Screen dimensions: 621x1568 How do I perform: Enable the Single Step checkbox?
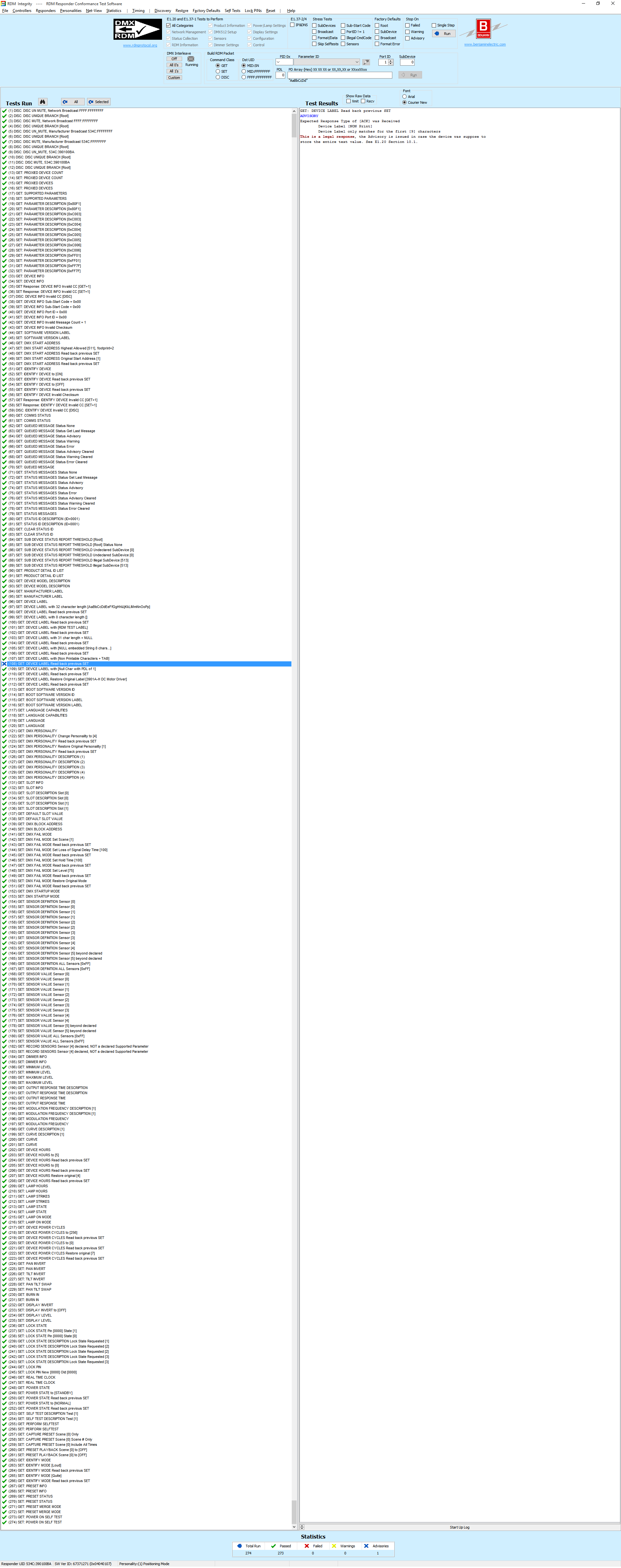[x=433, y=26]
